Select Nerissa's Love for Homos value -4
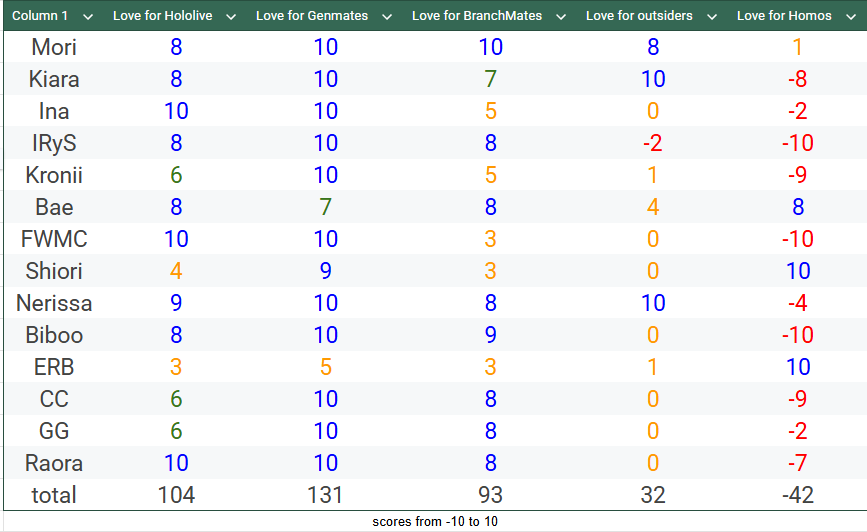Screen dimensions: 867x532 pos(797,304)
